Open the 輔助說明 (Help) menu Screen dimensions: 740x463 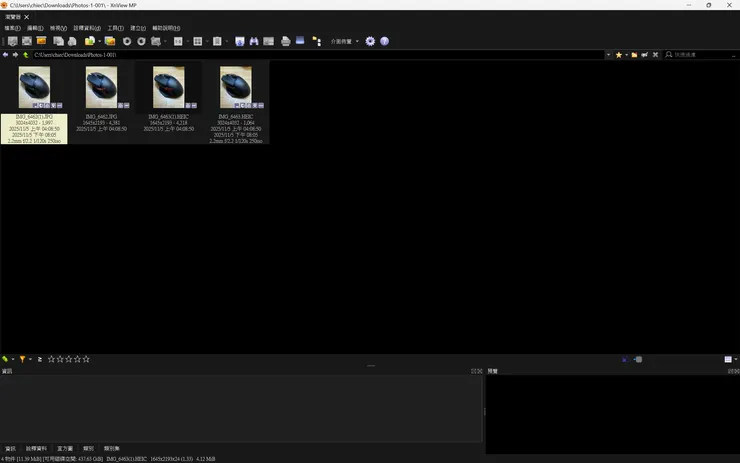tap(166, 28)
